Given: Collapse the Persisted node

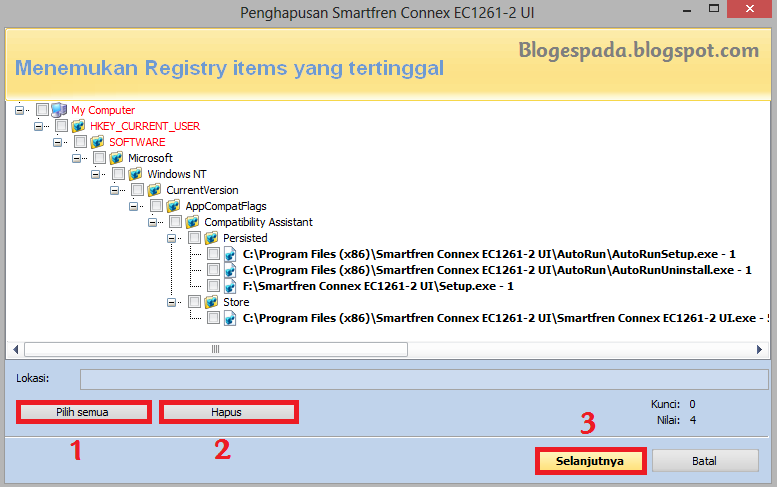Looking at the screenshot, I should 171,238.
